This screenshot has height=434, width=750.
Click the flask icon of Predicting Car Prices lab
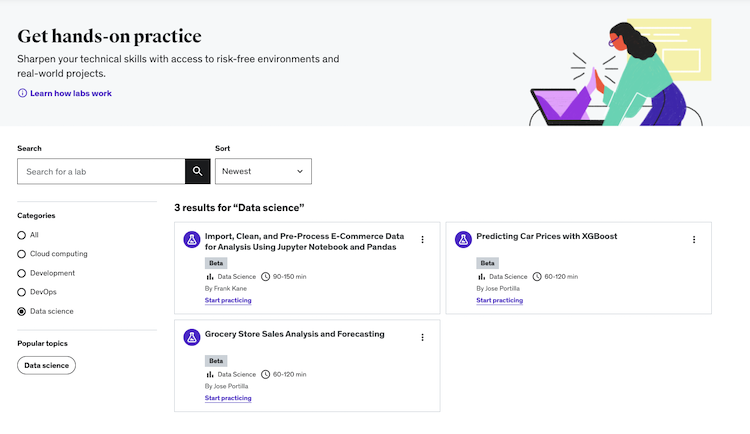463,240
